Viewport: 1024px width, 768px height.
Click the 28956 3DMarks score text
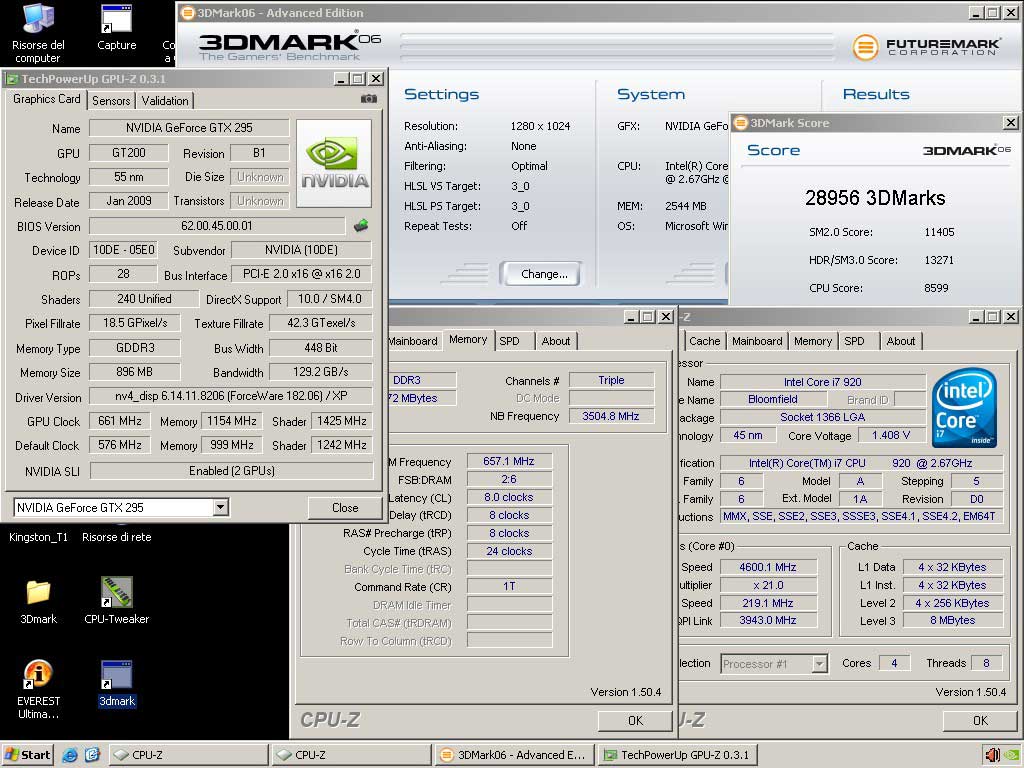click(875, 198)
